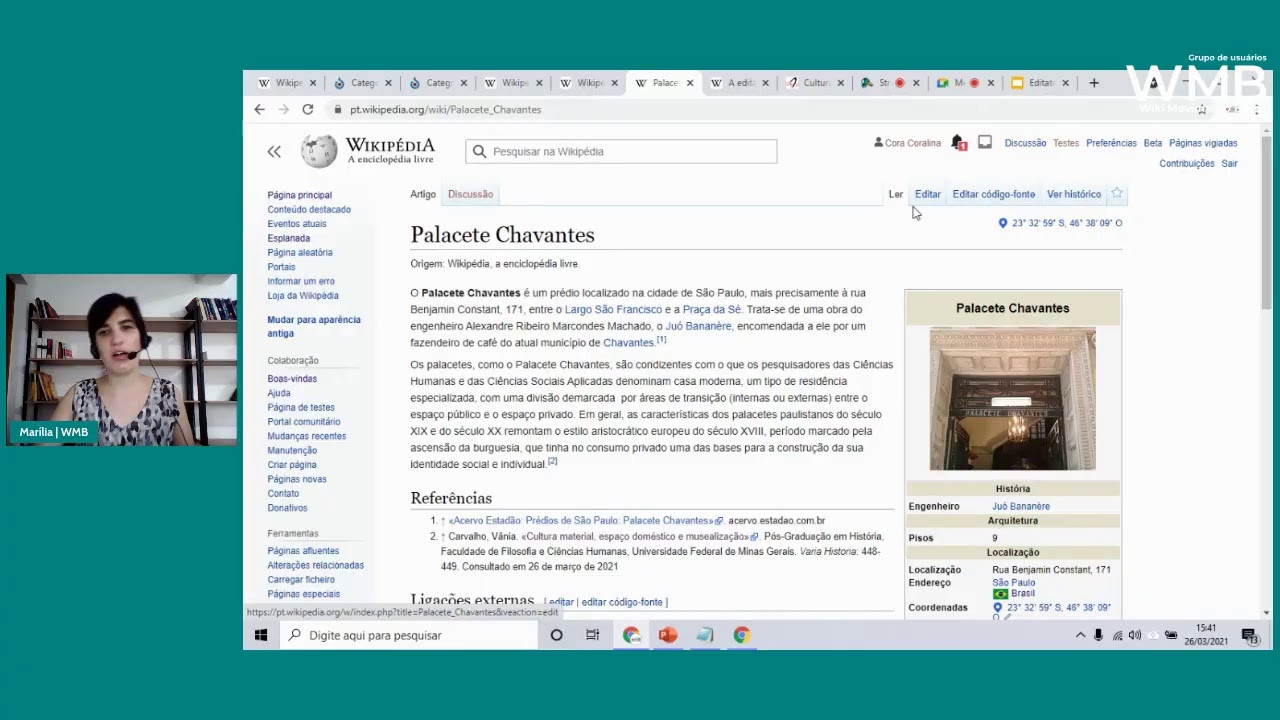Show hidden system tray icons chevron
The height and width of the screenshot is (720, 1280).
click(x=1080, y=635)
